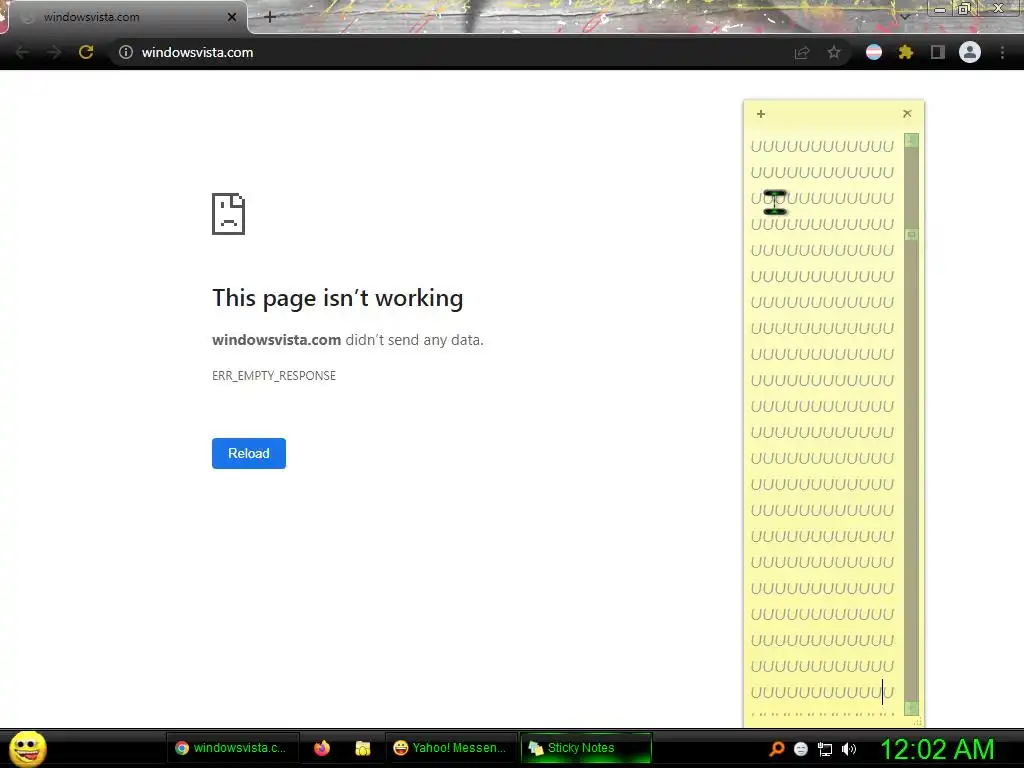Click the sad page error icon
This screenshot has height=768, width=1024.
point(229,214)
